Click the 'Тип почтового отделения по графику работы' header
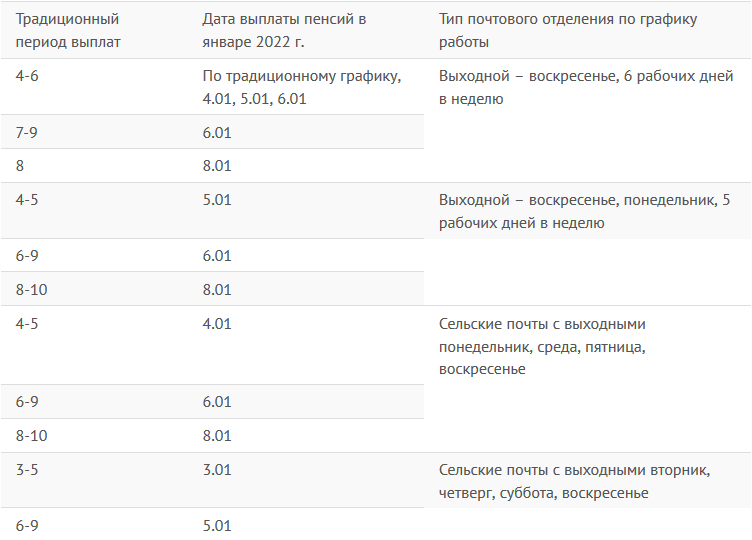Viewport: 752px width, 540px height. click(x=568, y=31)
